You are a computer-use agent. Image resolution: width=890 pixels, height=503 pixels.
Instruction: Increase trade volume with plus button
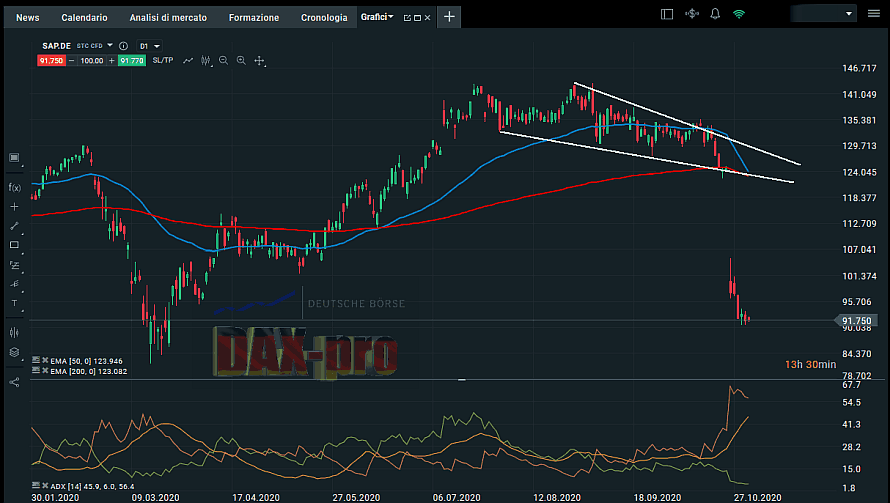point(112,61)
